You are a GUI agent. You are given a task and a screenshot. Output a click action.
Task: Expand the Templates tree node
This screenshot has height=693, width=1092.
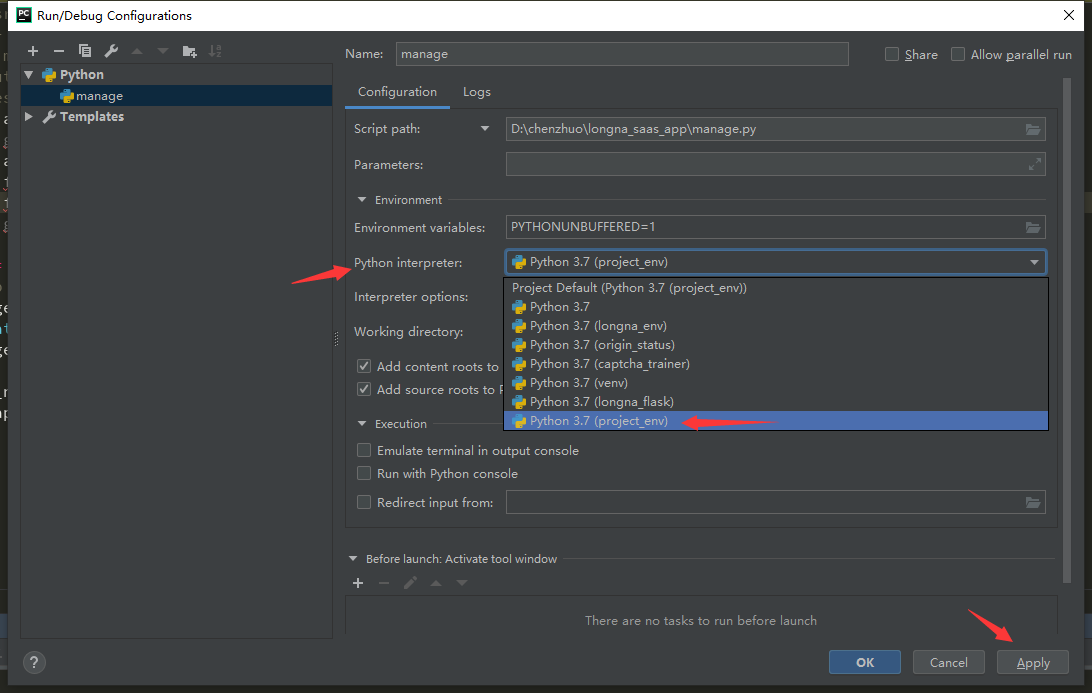(x=29, y=117)
